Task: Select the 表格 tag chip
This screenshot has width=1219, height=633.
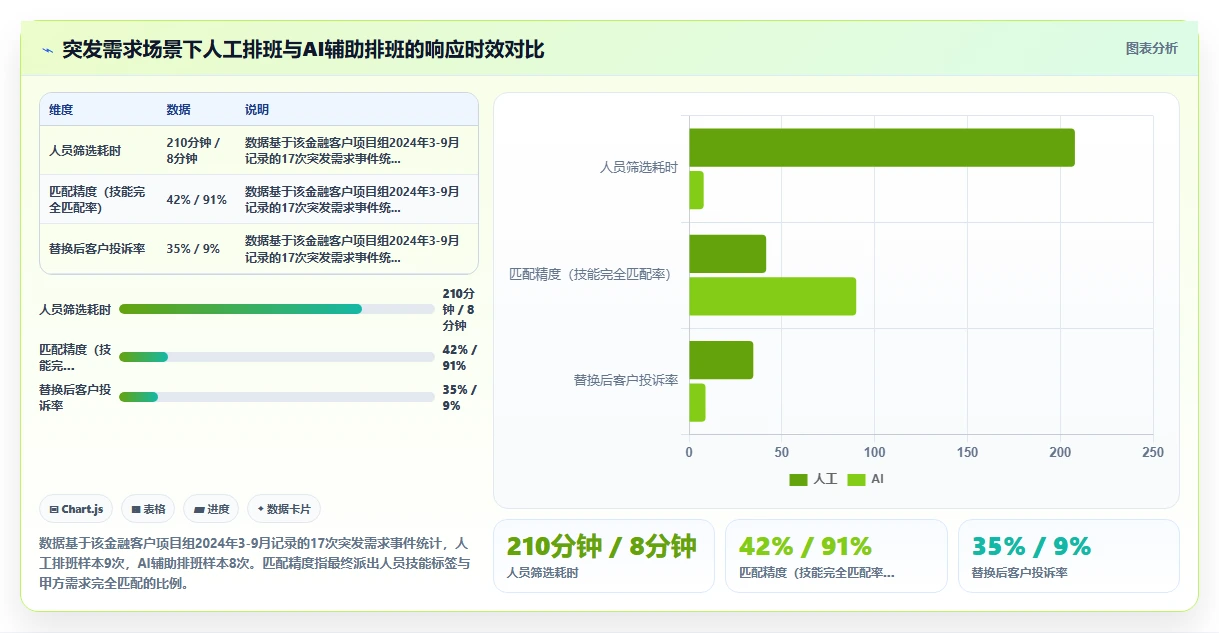Action: click(148, 509)
